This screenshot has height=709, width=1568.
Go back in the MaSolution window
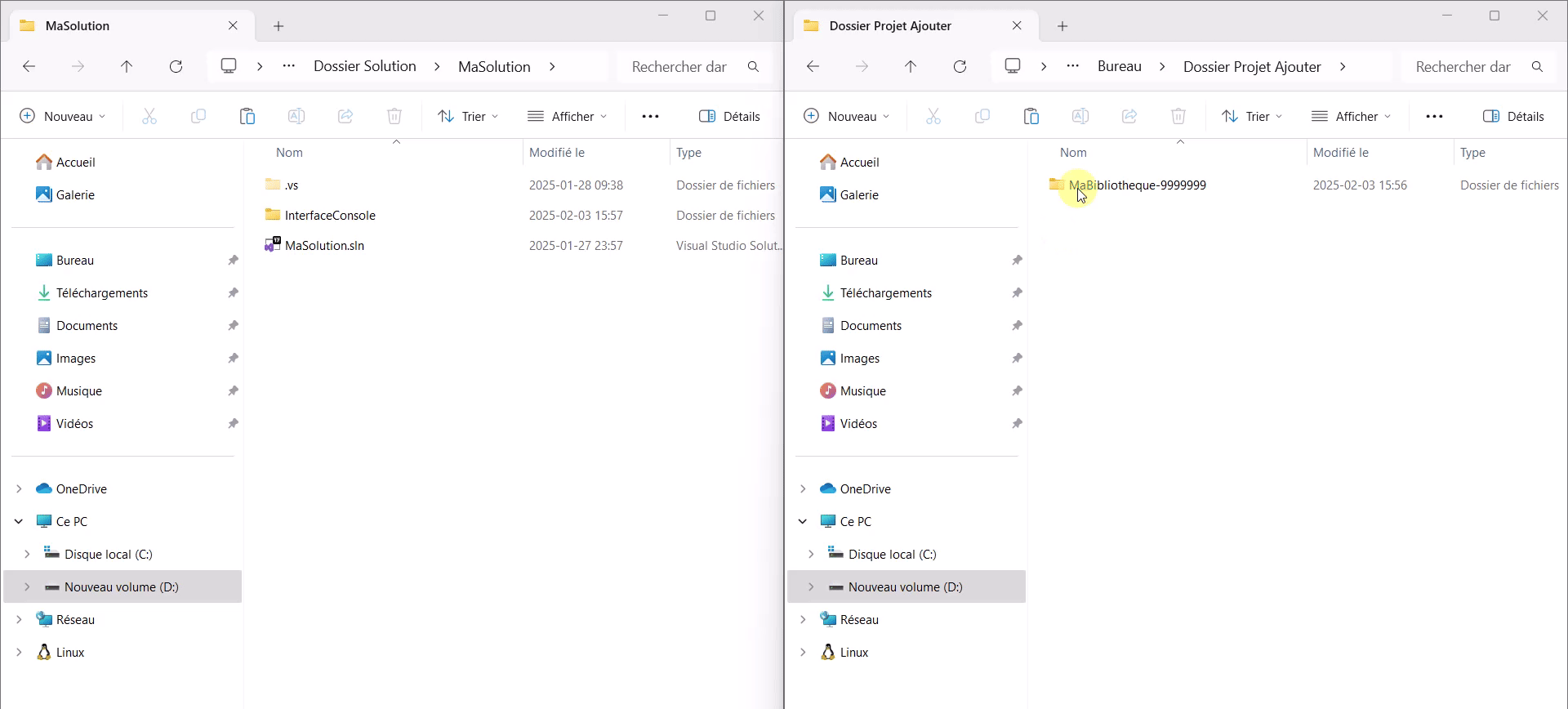[x=29, y=67]
